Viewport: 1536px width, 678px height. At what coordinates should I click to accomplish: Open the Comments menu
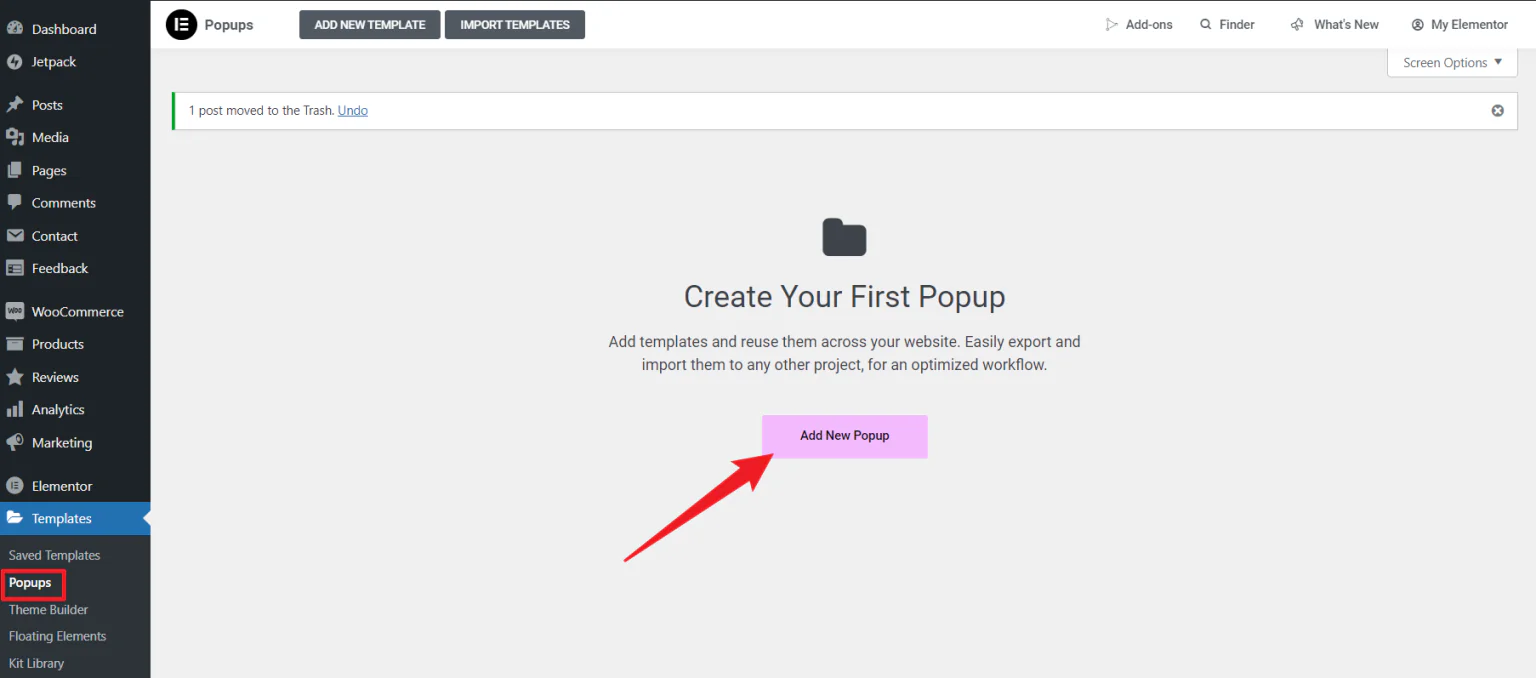point(75,202)
